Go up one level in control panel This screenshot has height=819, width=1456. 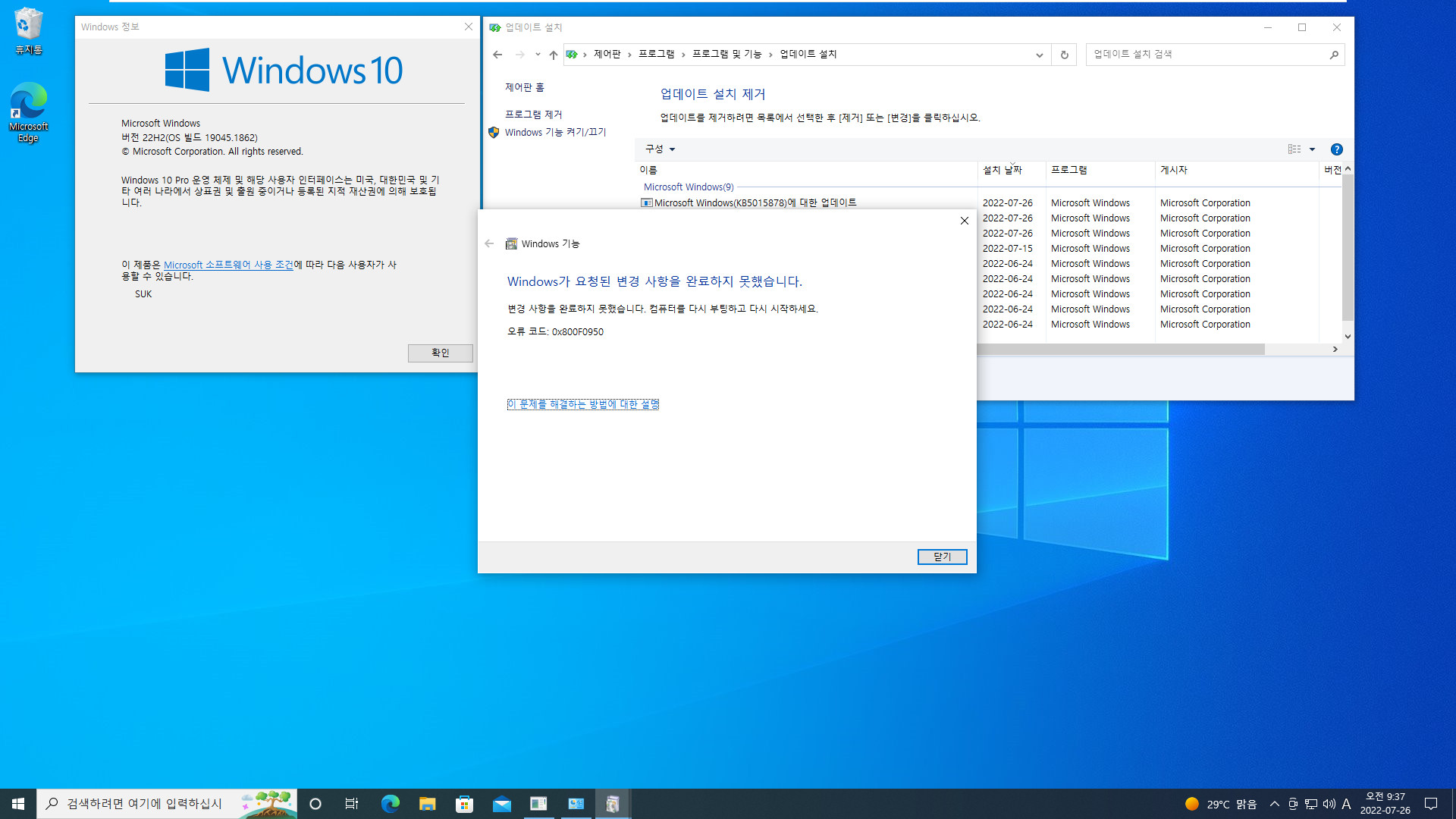pyautogui.click(x=554, y=55)
